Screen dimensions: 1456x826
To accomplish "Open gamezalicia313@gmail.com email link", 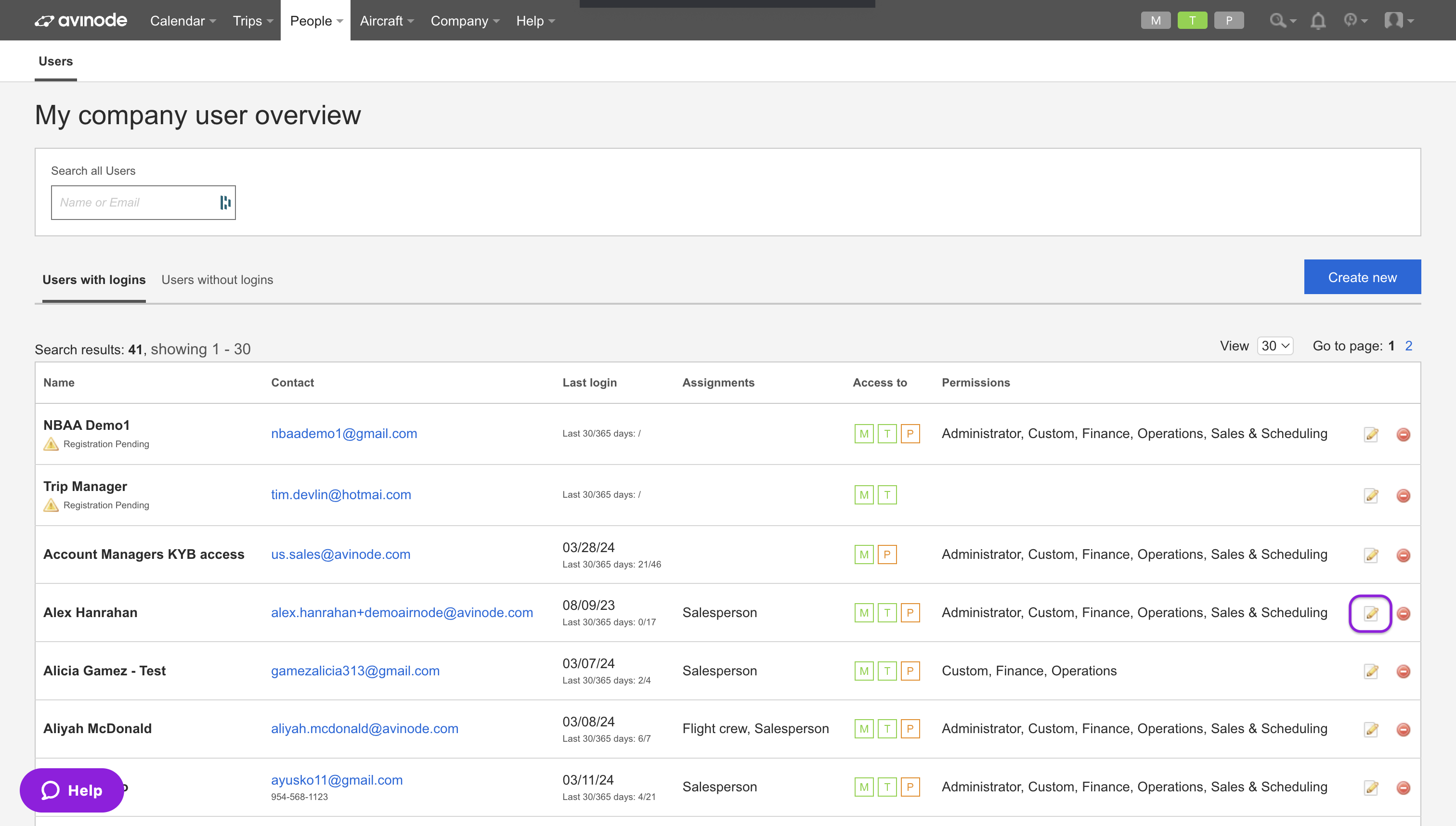I will coord(355,671).
